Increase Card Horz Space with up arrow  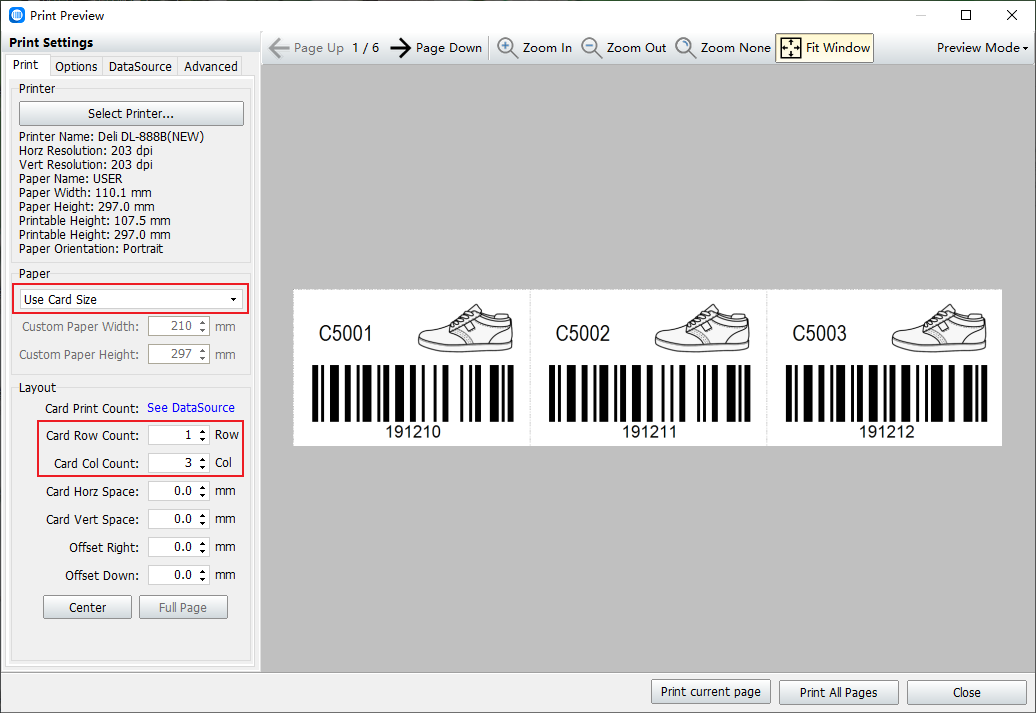point(203,487)
